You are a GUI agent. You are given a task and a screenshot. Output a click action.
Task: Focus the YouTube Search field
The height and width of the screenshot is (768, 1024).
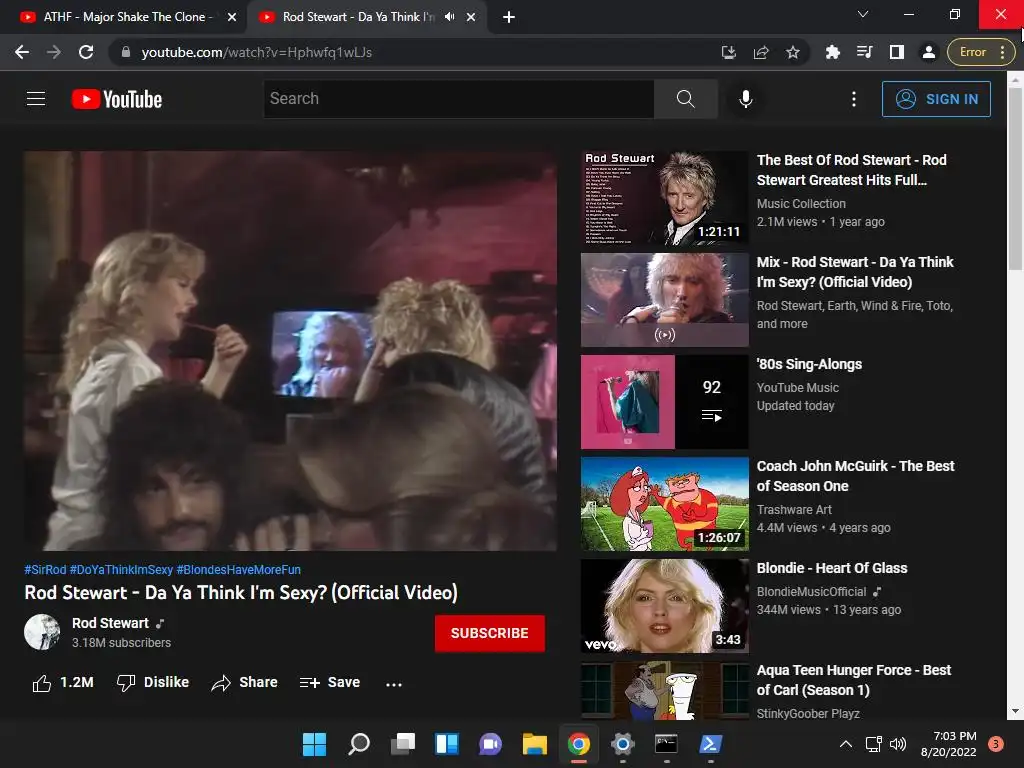[x=459, y=99]
